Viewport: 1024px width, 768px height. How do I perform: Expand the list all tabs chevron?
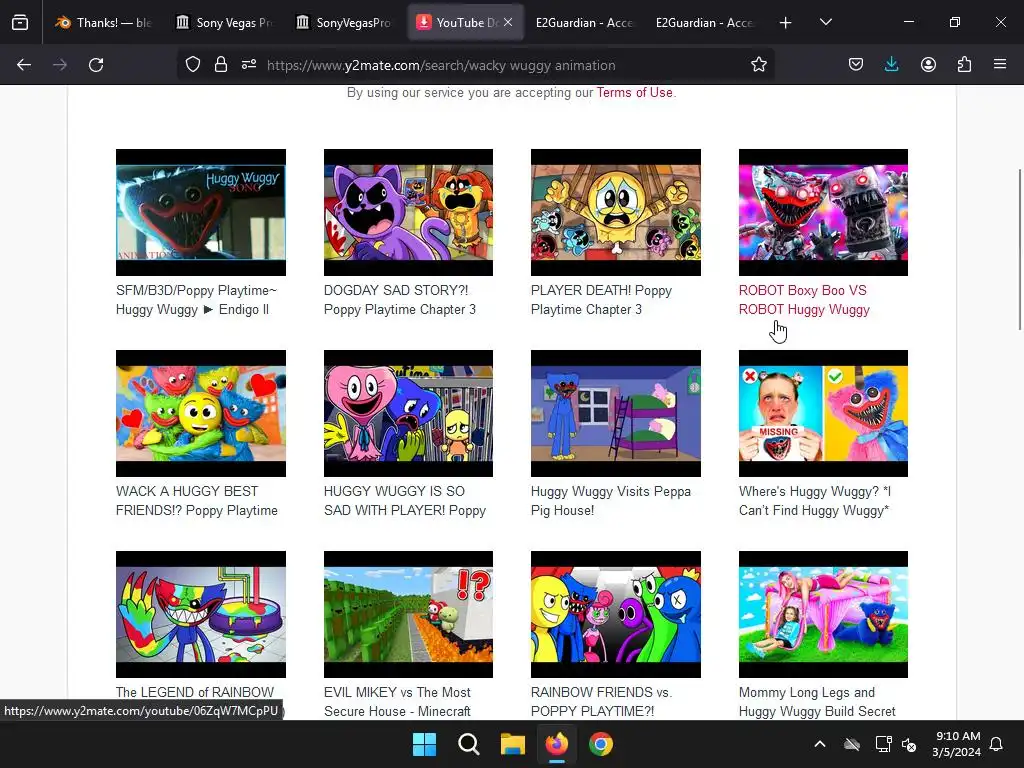coord(825,23)
